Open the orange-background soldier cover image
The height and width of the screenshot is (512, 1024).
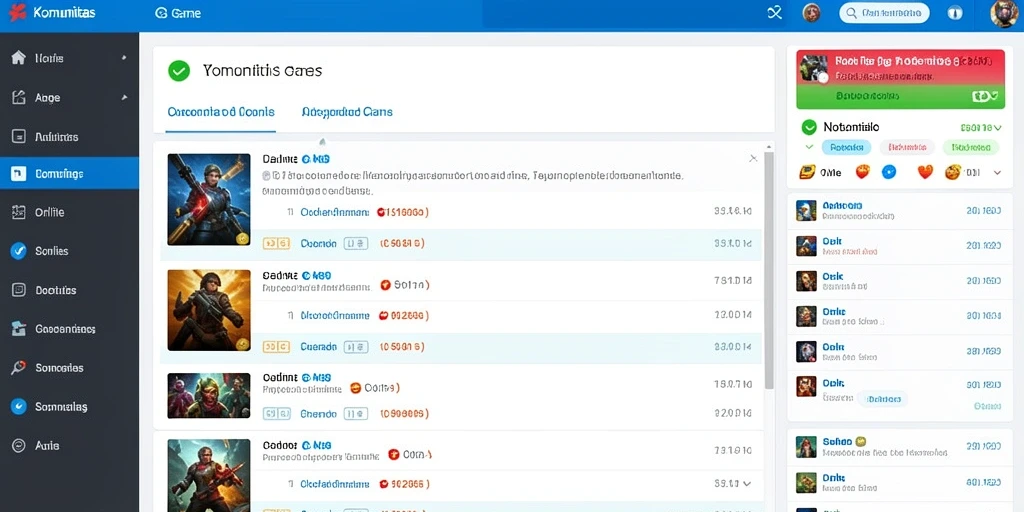click(209, 310)
